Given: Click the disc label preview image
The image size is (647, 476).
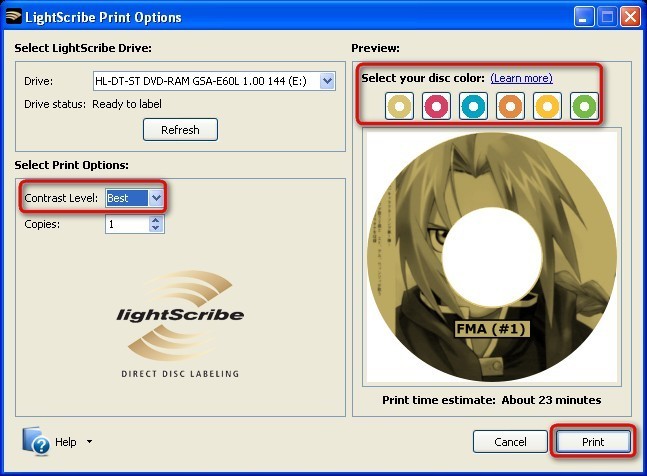Looking at the screenshot, I should (492, 257).
